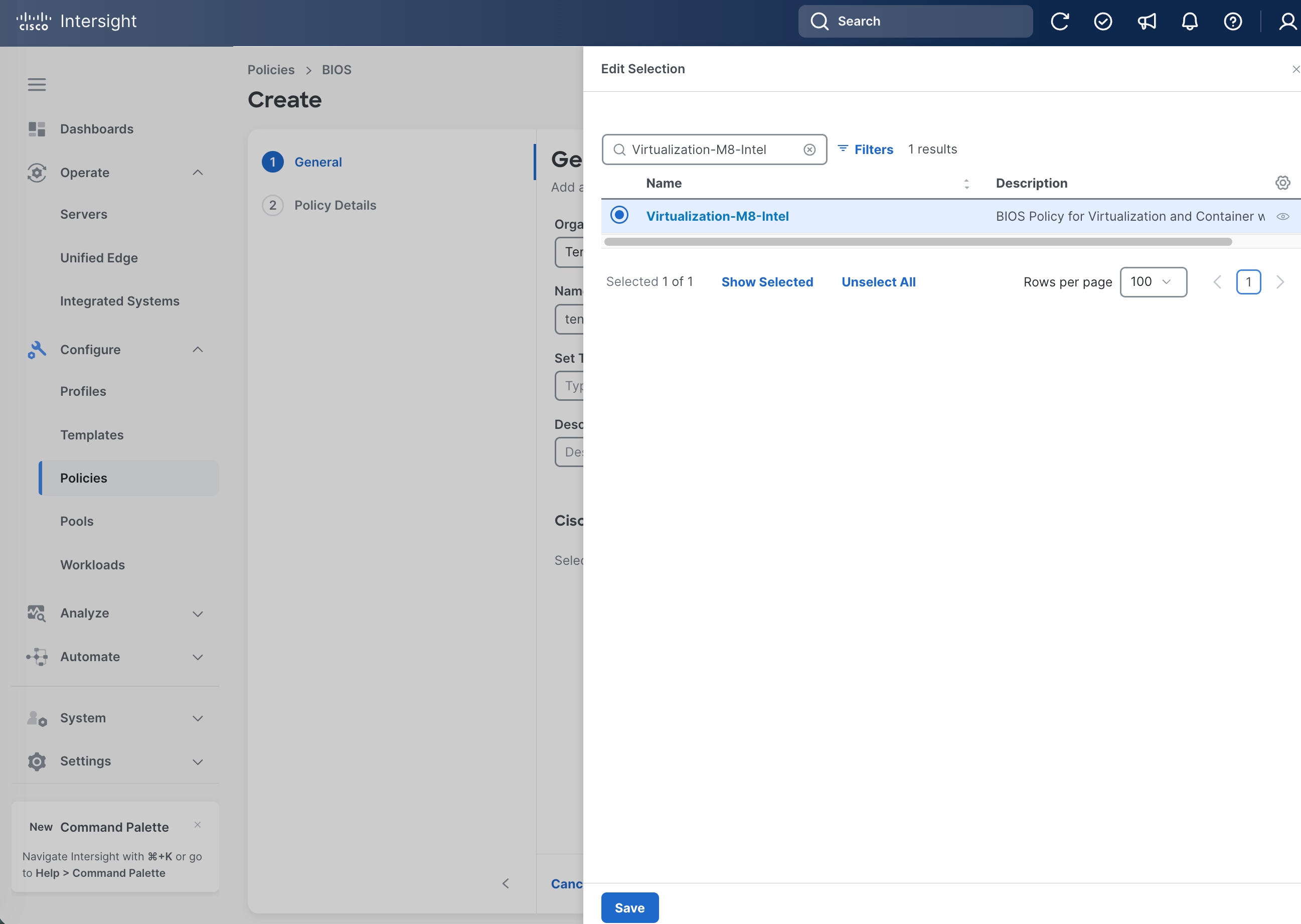
Task: Open Templates in sidebar
Action: coord(92,435)
